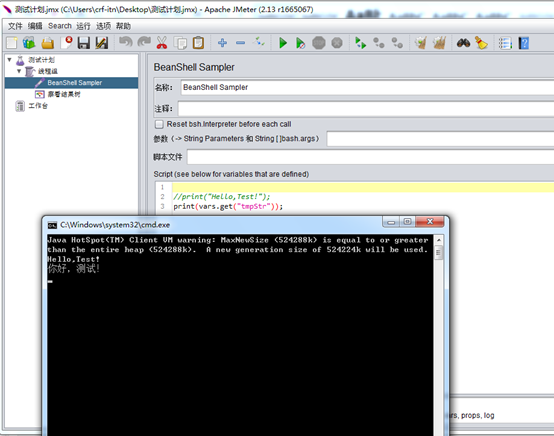This screenshot has width=554, height=436.
Task: Undo the last action
Action: 125,42
